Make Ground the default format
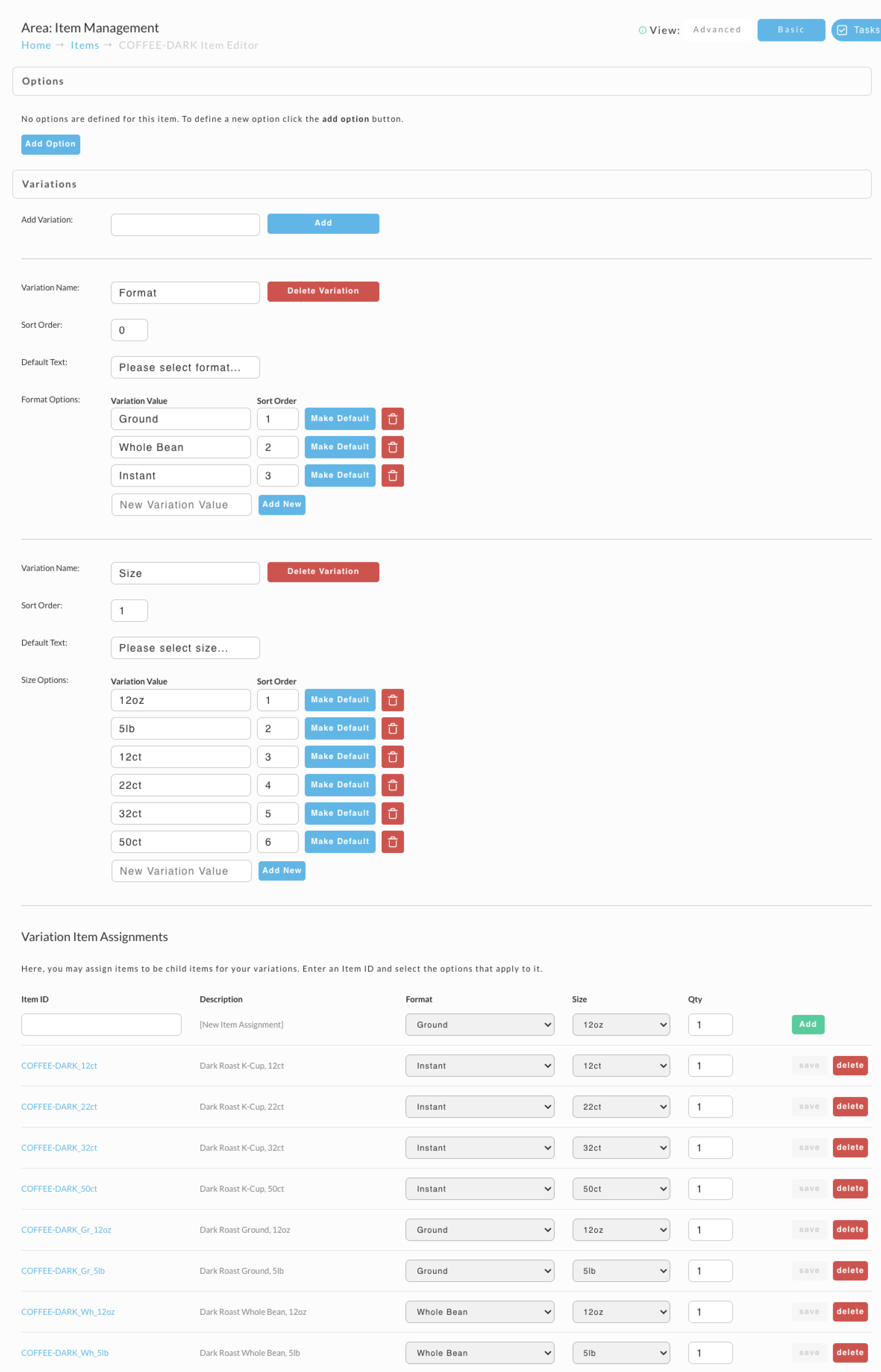The image size is (881, 1372). (x=340, y=419)
